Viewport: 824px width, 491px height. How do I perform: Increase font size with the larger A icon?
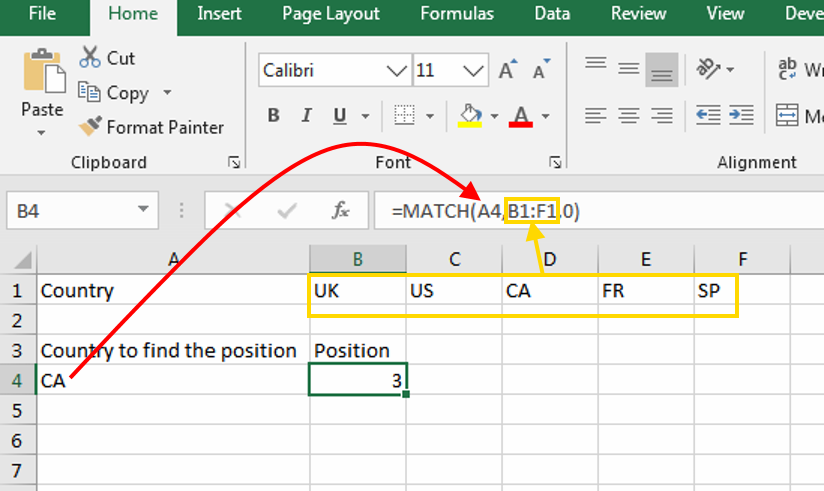(x=508, y=71)
